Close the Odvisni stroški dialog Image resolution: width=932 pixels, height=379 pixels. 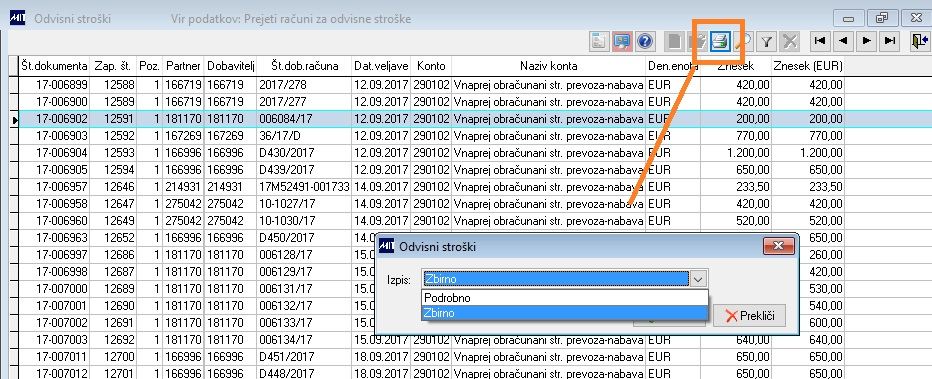click(779, 245)
